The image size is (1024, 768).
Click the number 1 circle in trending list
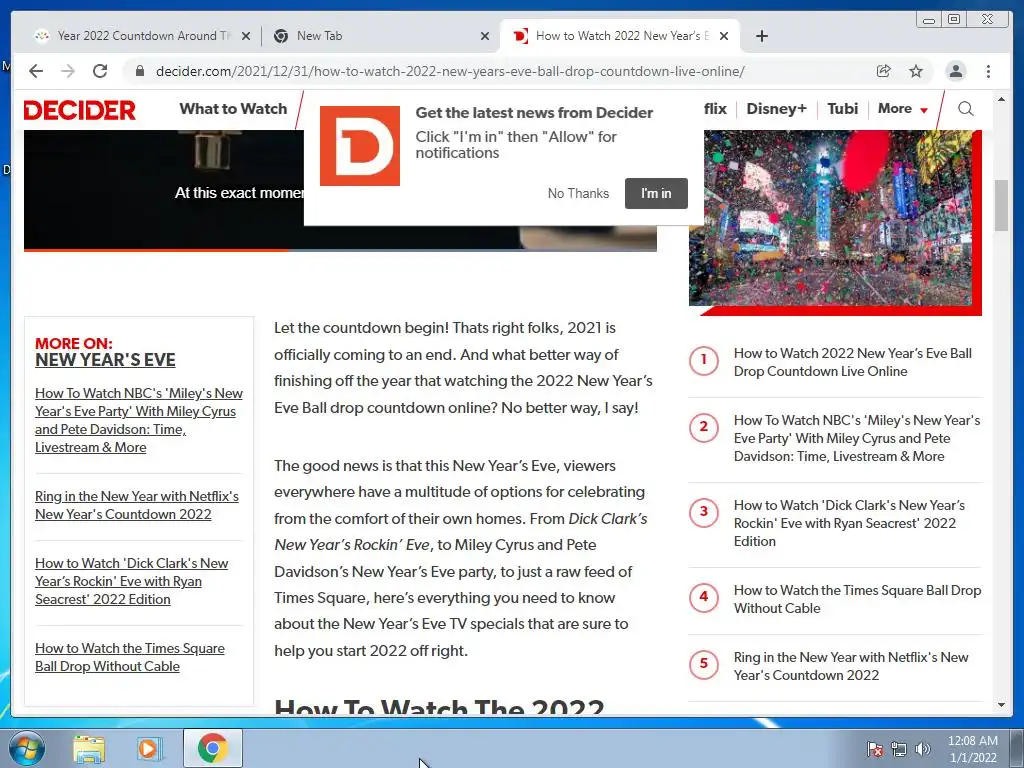pos(703,360)
